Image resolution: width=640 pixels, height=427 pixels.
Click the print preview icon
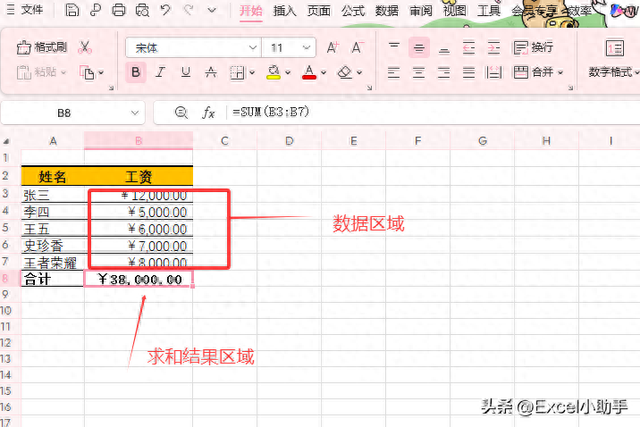point(142,10)
